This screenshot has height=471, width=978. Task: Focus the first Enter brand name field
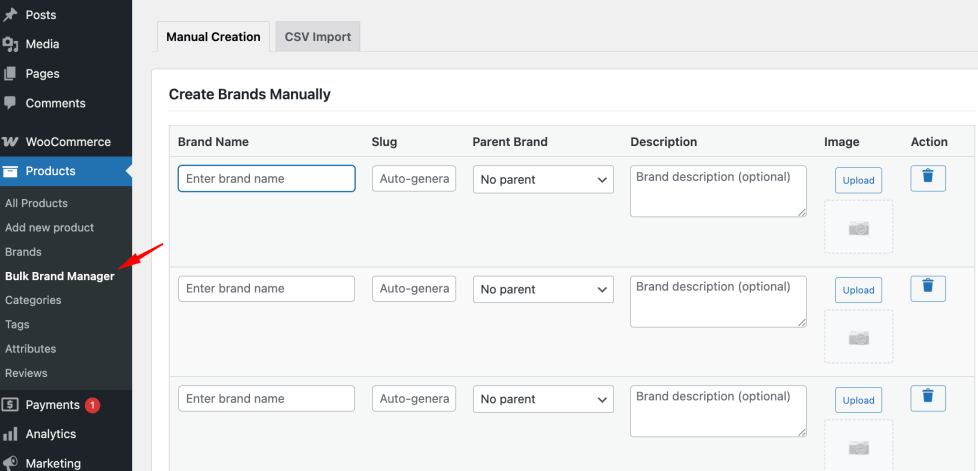coord(266,178)
